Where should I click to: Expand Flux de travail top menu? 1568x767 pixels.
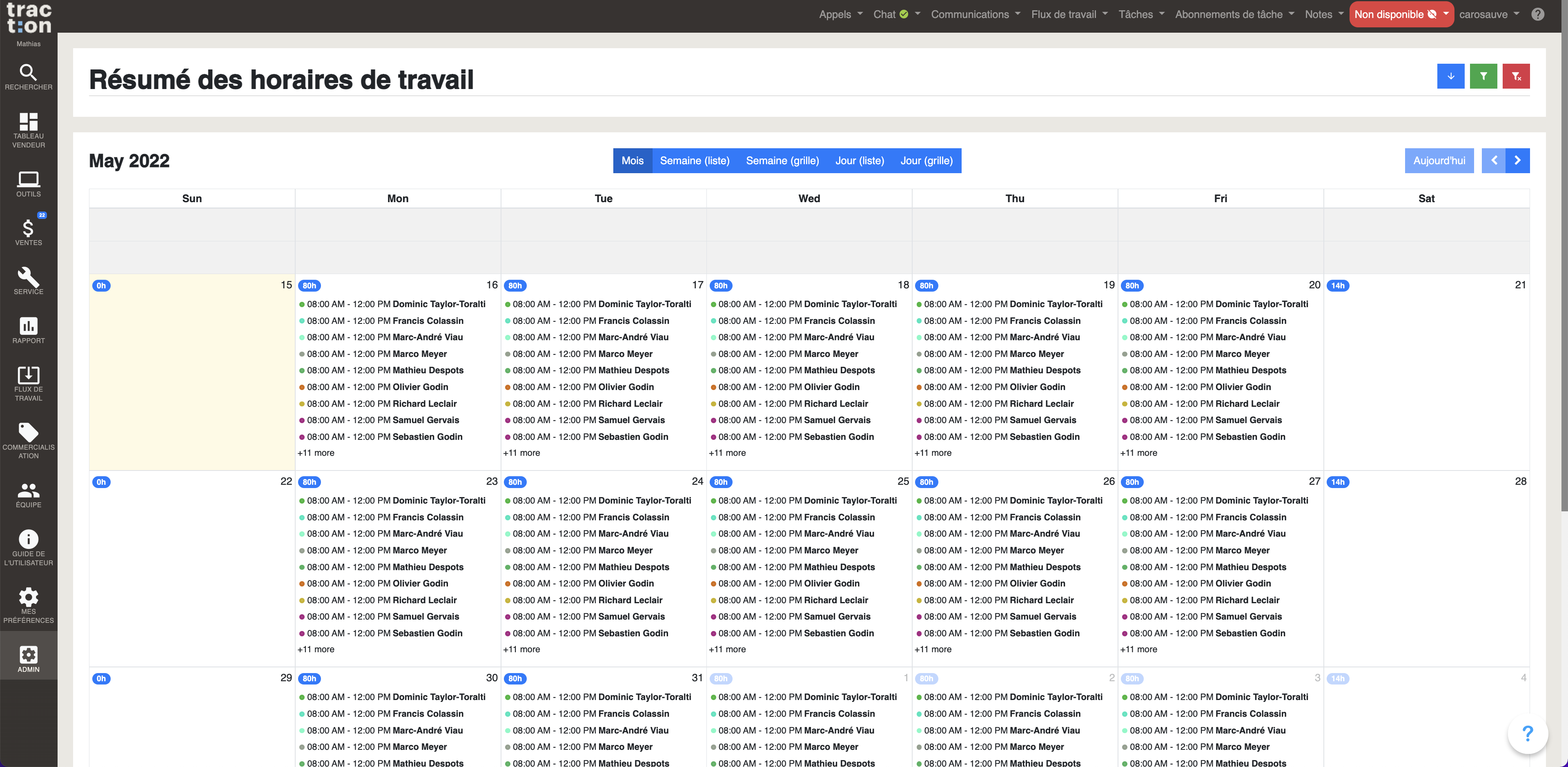coord(1069,14)
